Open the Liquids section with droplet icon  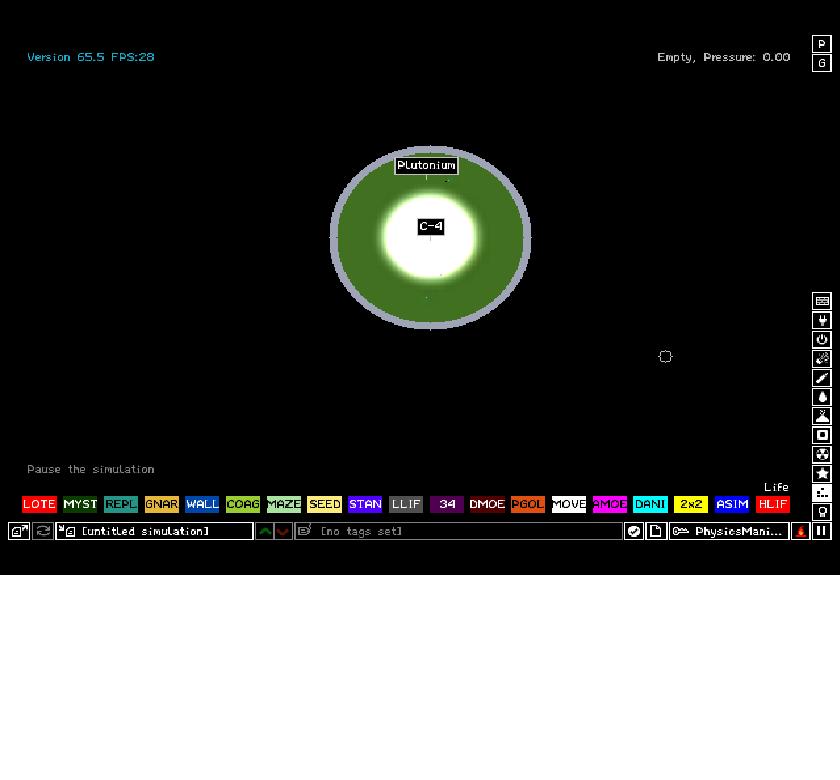coord(822,397)
